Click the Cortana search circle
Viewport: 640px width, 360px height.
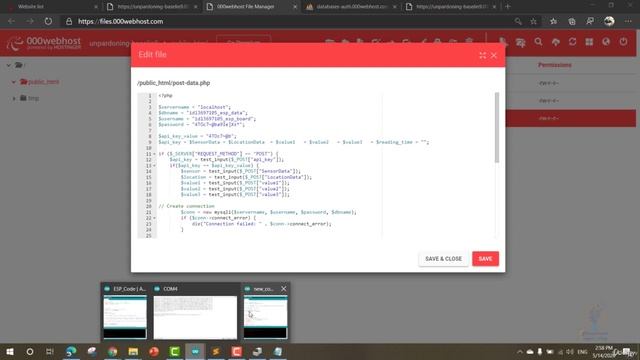pos(30,351)
